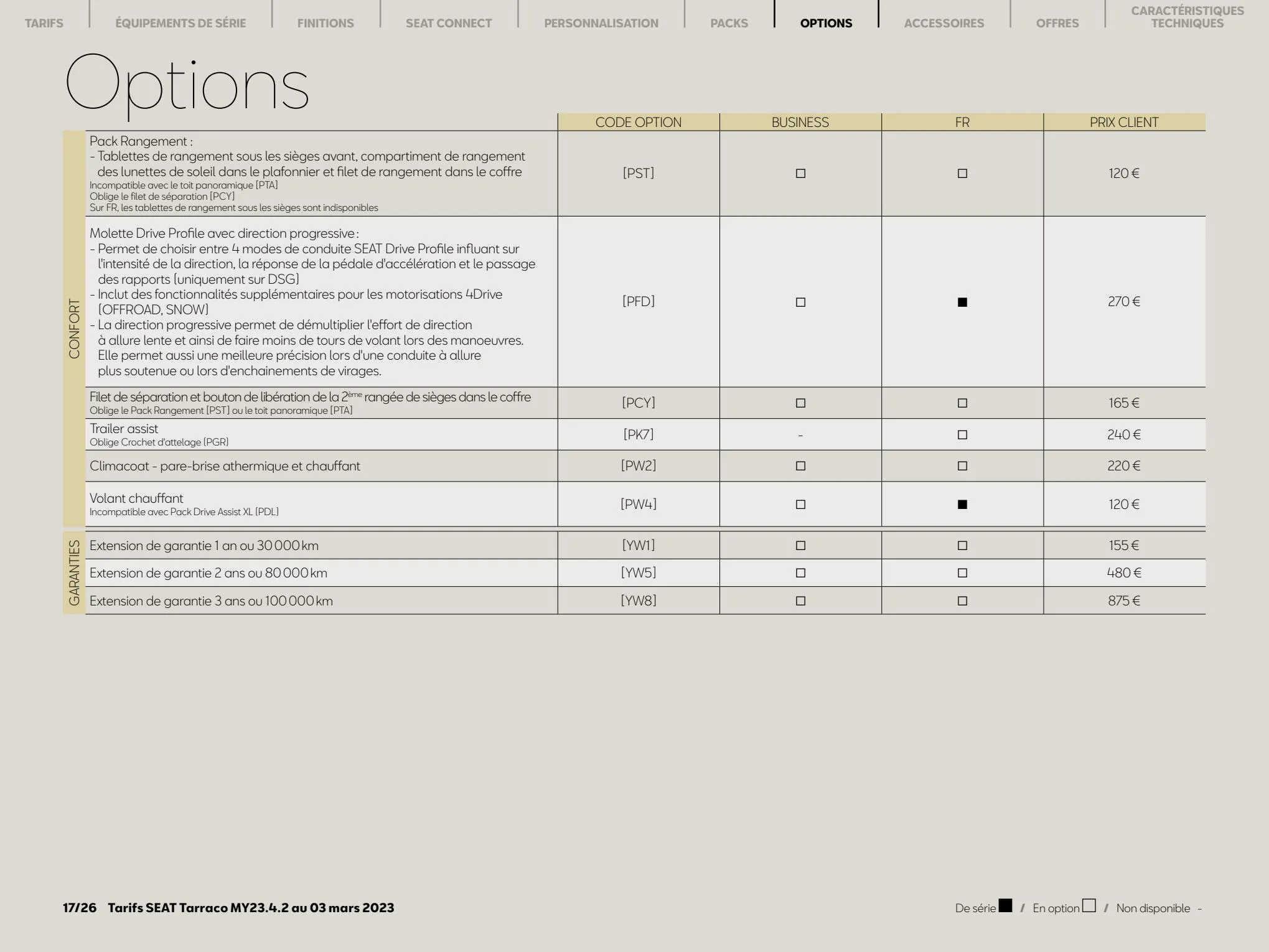Click option code [PST]
The image size is (1269, 952).
click(639, 173)
